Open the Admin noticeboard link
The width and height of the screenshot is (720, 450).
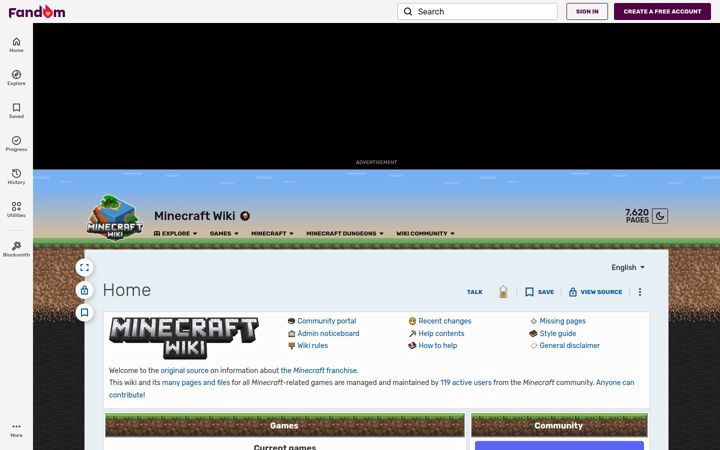click(328, 333)
